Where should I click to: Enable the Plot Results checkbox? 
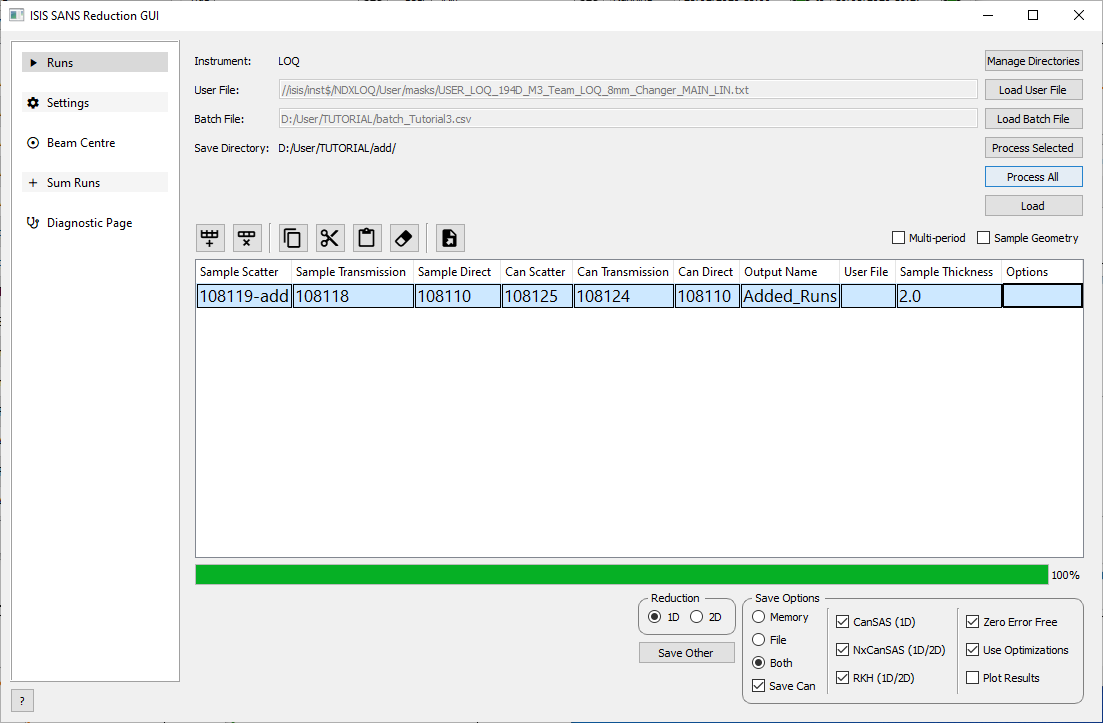(973, 678)
